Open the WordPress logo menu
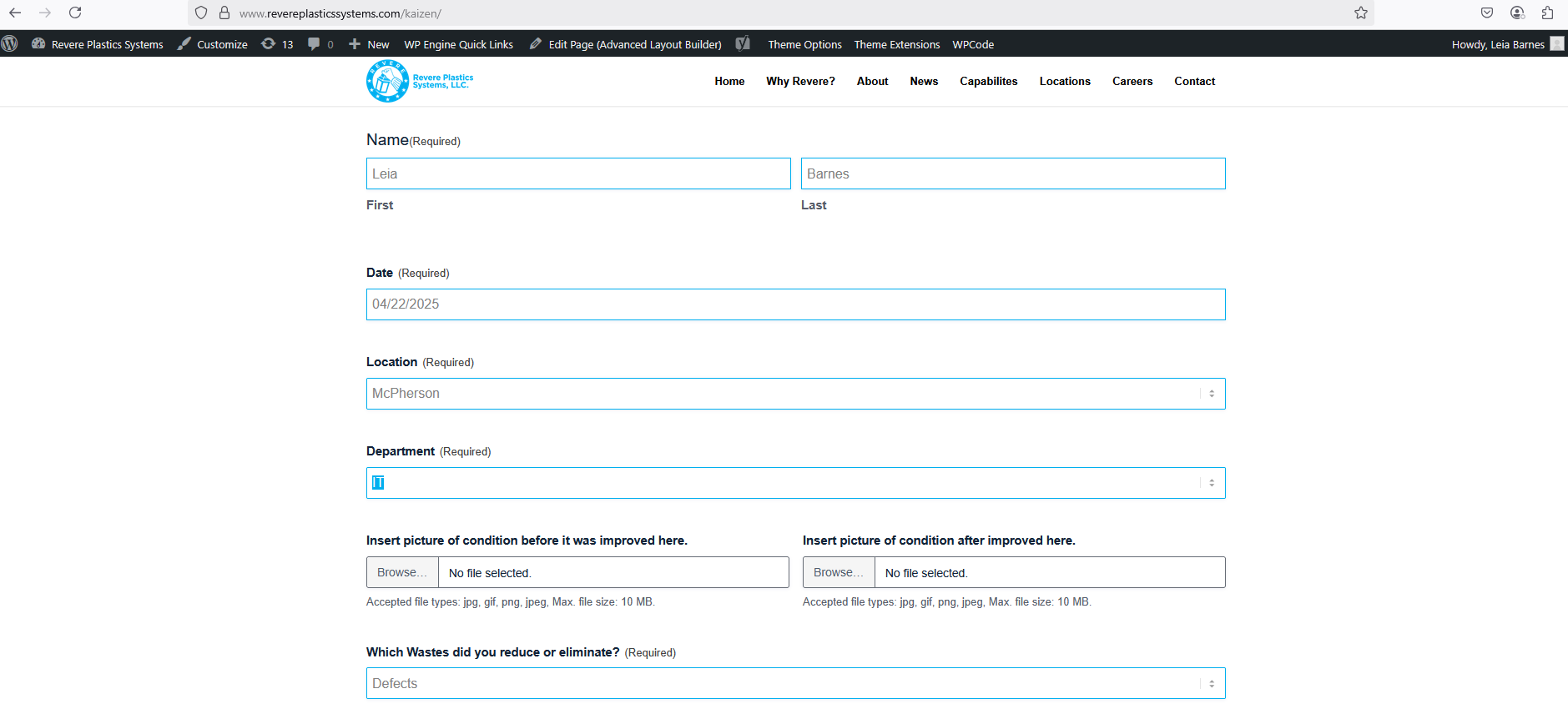The height and width of the screenshot is (709, 1568). pos(10,44)
